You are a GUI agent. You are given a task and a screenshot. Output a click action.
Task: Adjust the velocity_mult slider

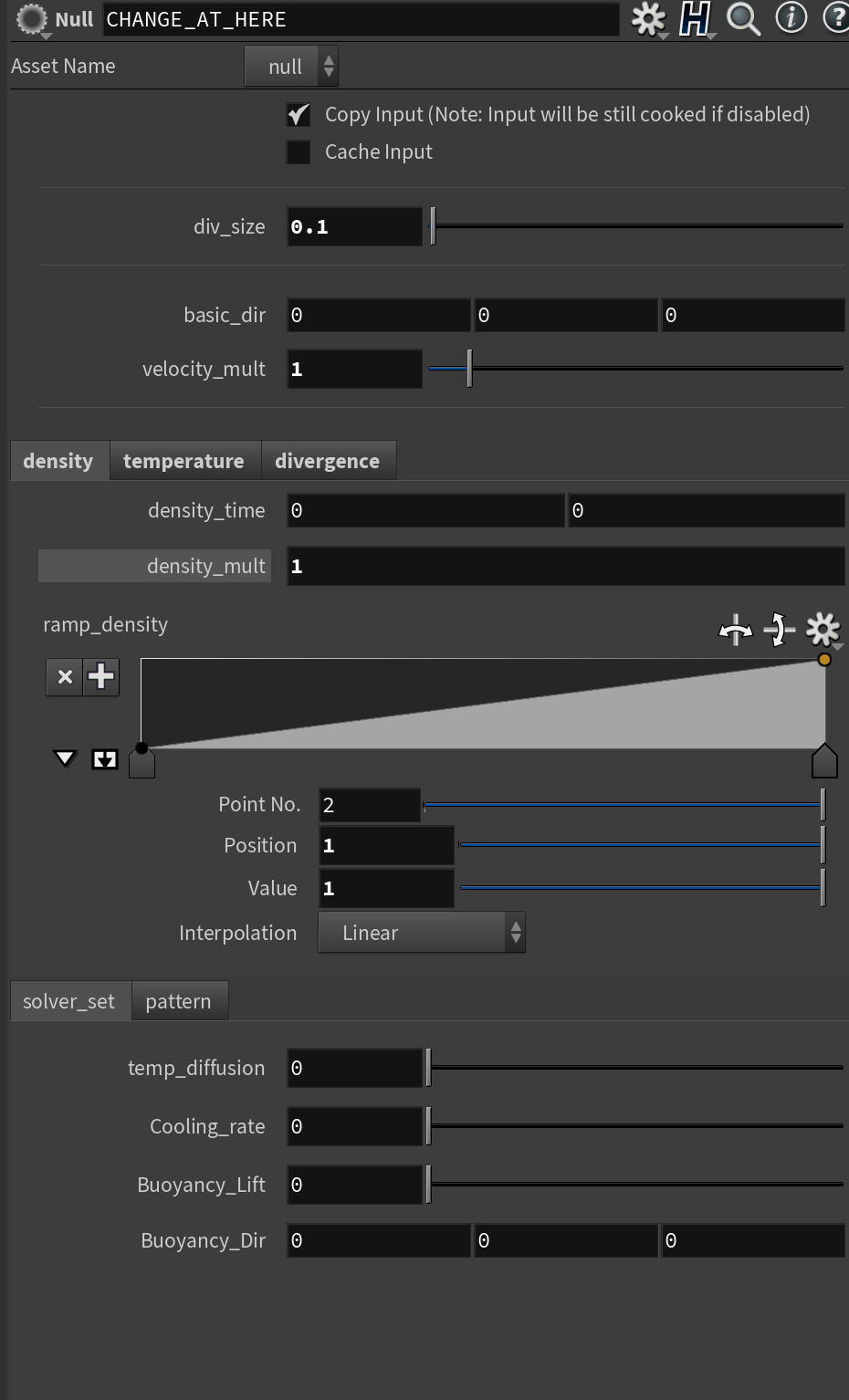click(x=636, y=369)
